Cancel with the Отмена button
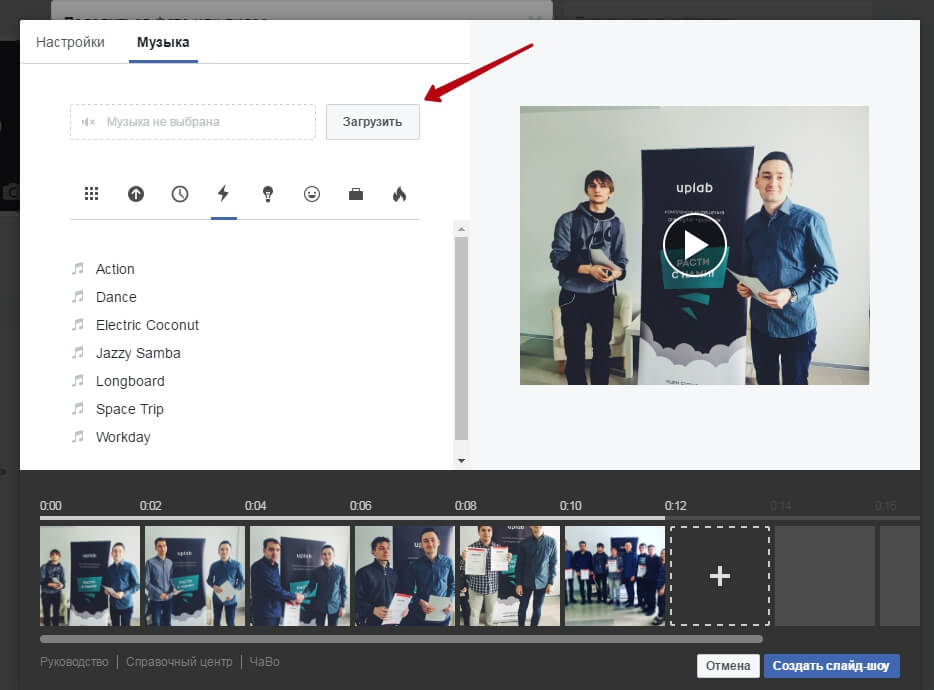Viewport: 934px width, 690px height. (728, 666)
